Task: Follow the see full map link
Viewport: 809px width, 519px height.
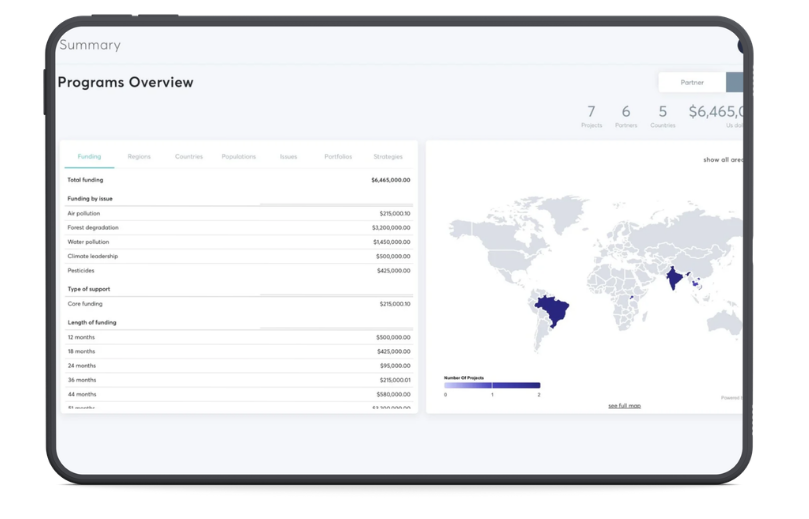Action: 624,406
